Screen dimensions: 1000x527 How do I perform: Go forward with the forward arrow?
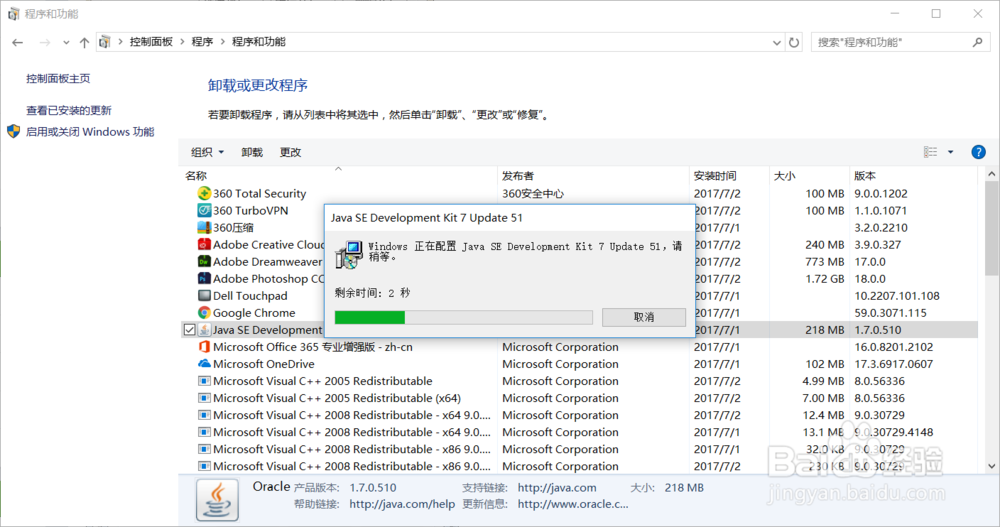45,42
